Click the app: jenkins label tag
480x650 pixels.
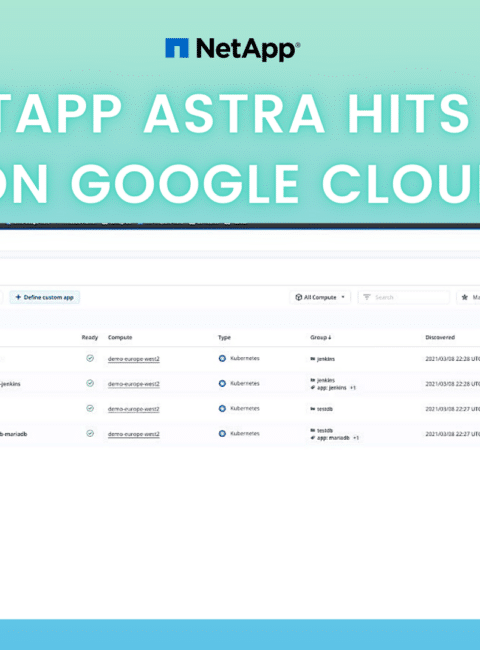click(x=332, y=388)
